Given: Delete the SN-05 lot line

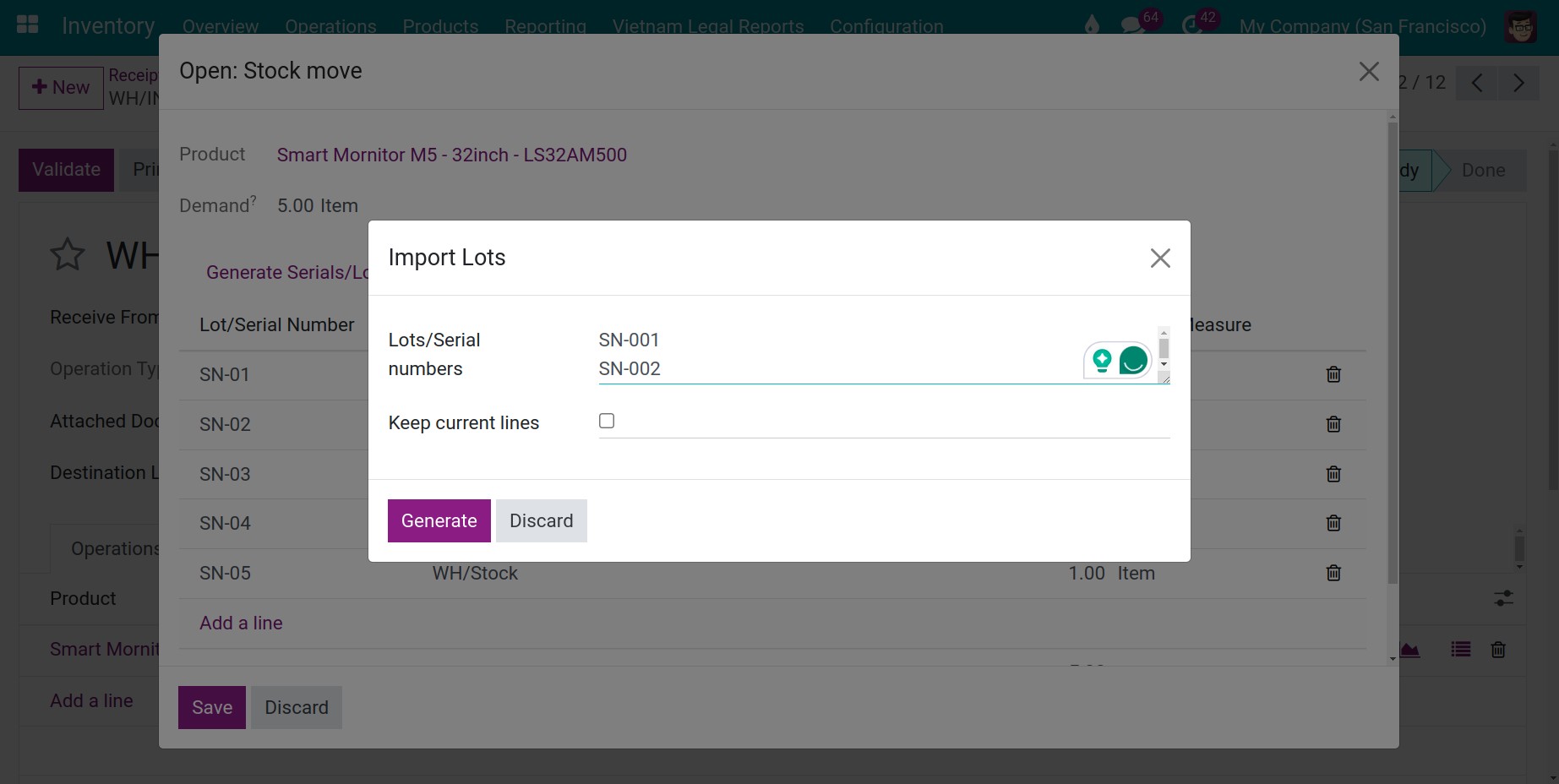Looking at the screenshot, I should [x=1333, y=573].
